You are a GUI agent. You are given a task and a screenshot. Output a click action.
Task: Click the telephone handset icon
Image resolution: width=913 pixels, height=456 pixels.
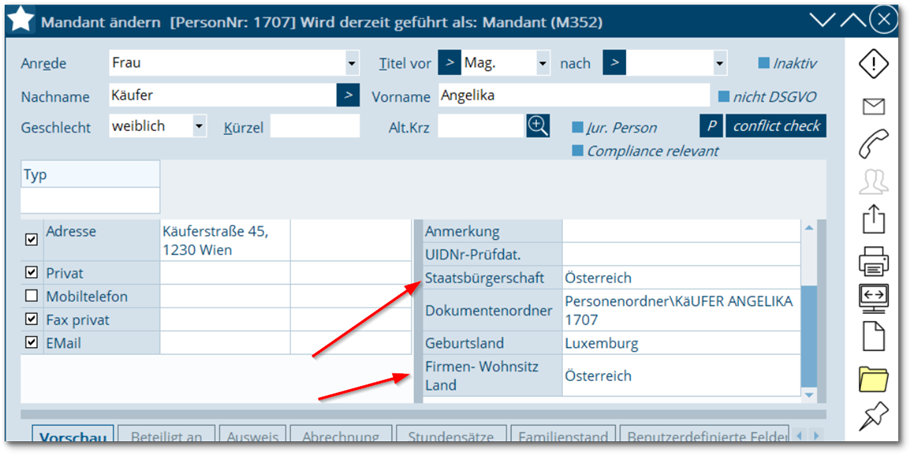(x=874, y=144)
